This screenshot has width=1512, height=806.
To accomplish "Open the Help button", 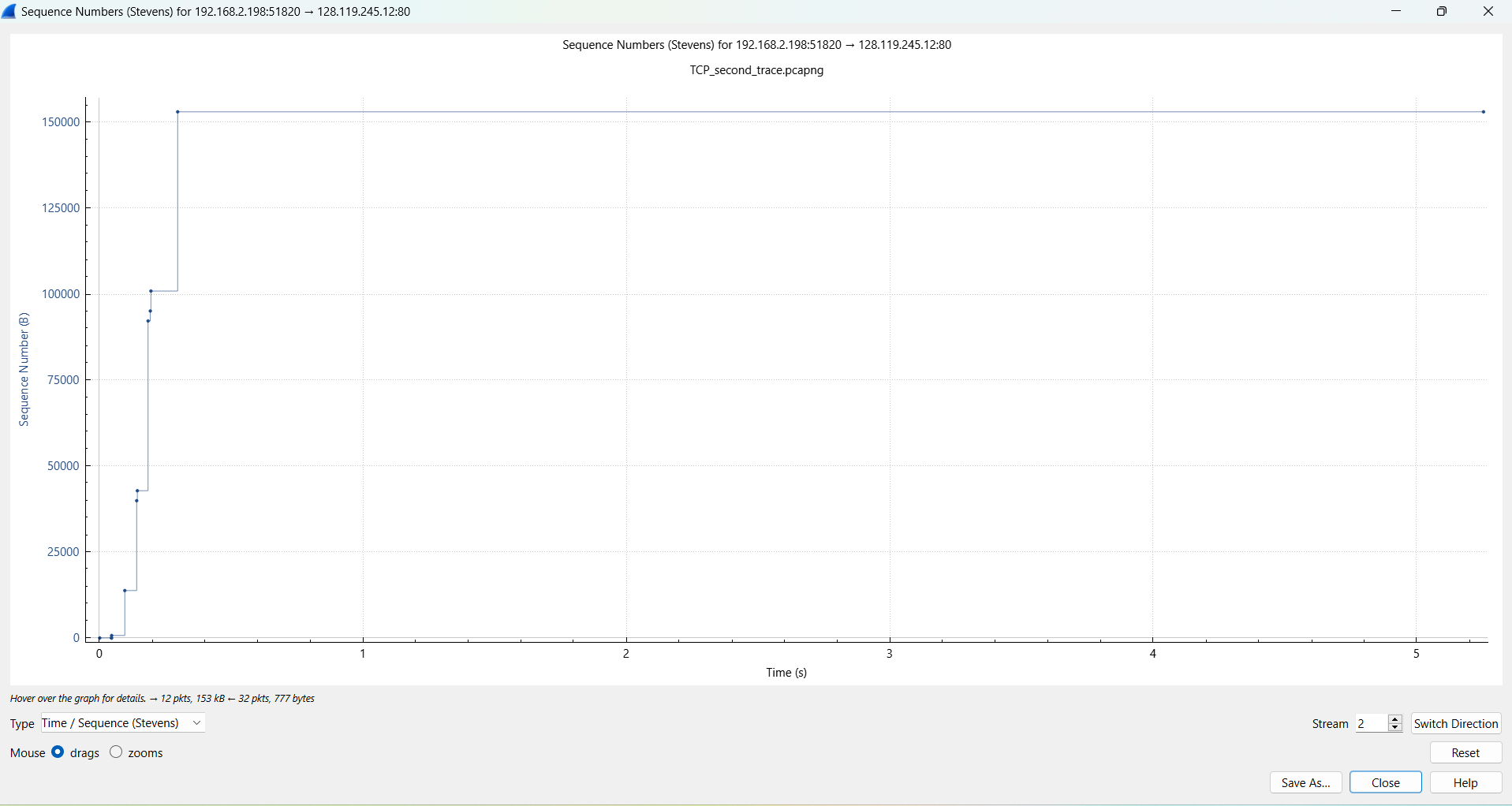I will click(1465, 782).
